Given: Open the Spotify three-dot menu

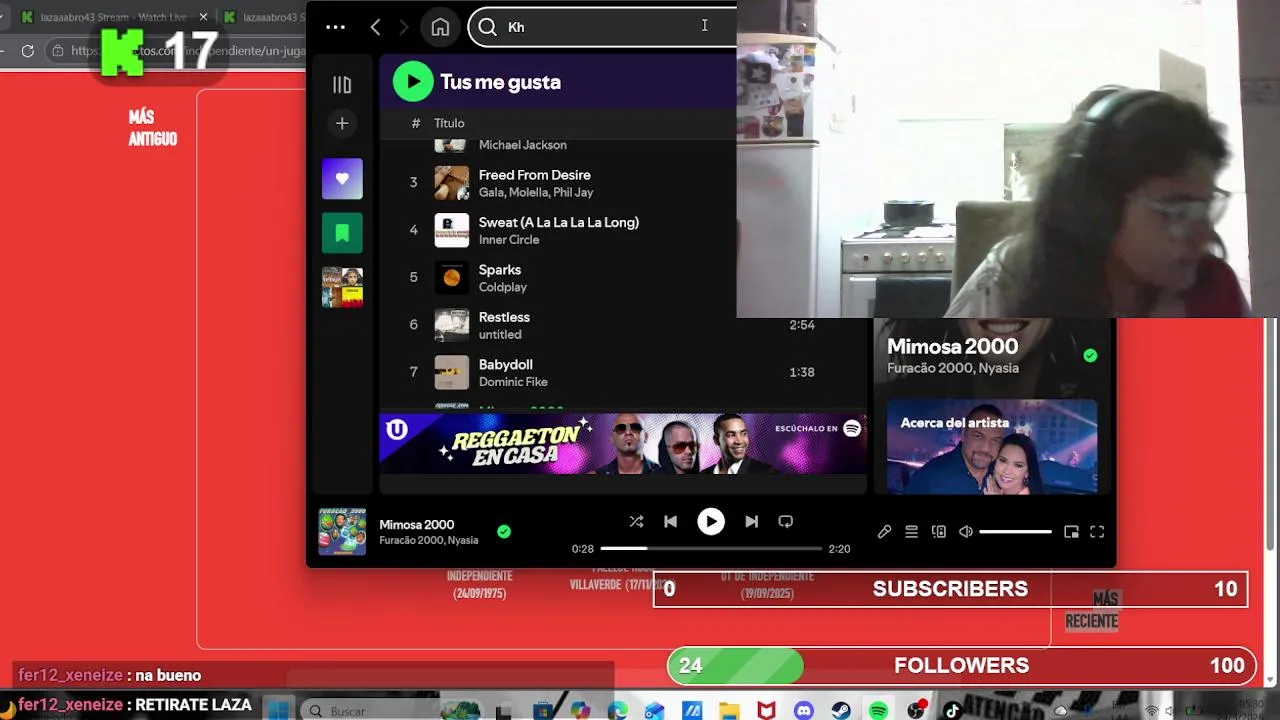Looking at the screenshot, I should [x=335, y=27].
